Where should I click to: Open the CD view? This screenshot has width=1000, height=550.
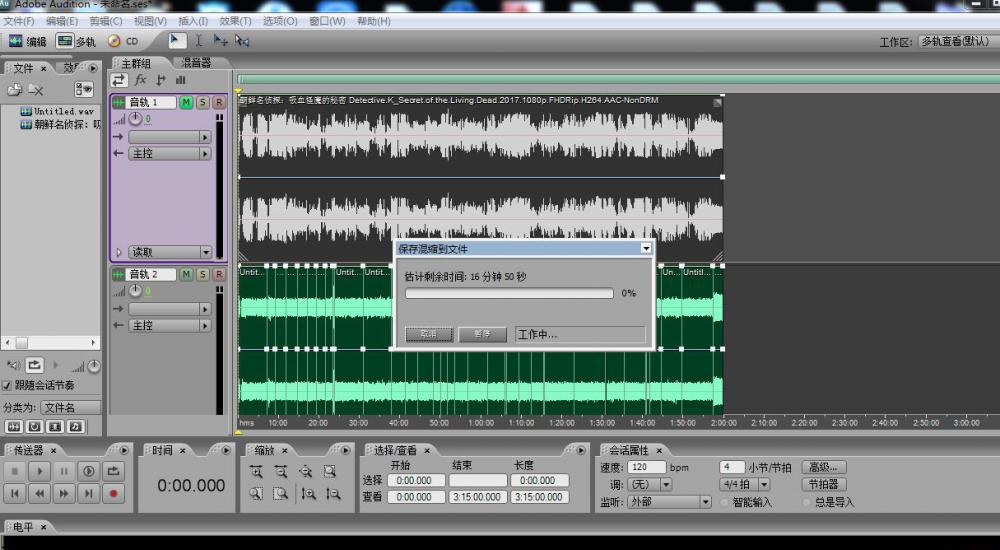(123, 41)
